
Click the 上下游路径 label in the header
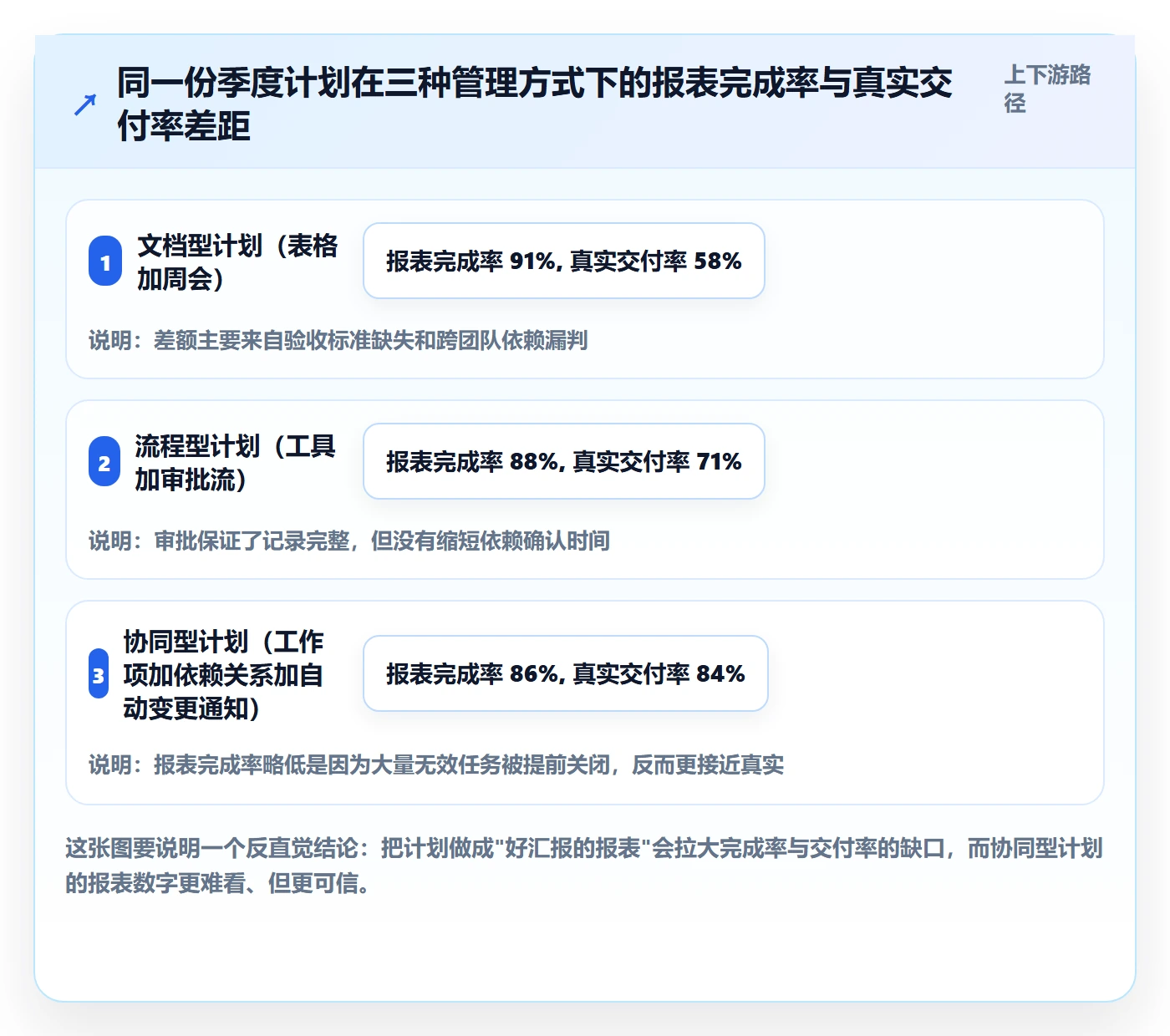1047,89
